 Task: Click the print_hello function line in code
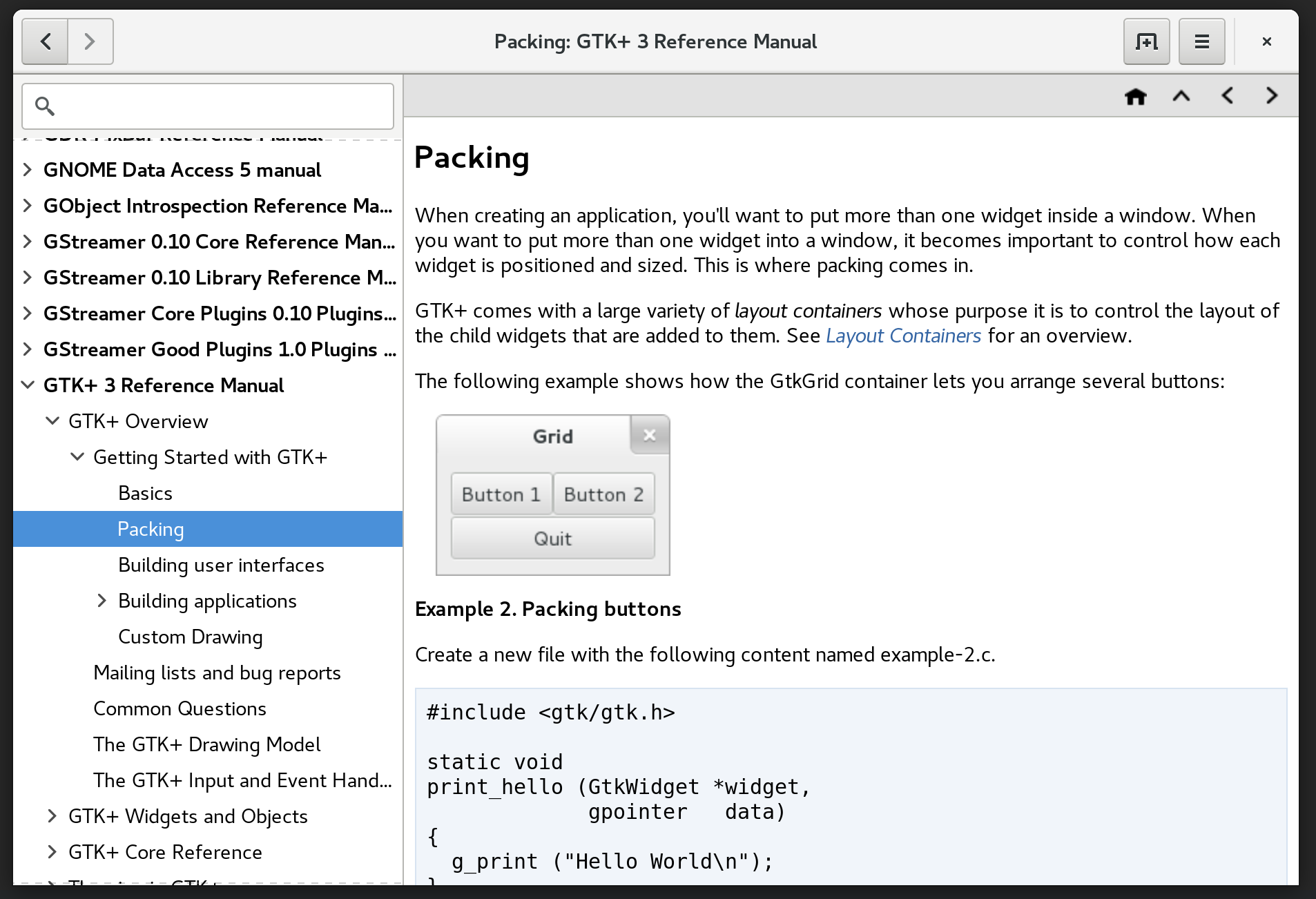(x=619, y=786)
